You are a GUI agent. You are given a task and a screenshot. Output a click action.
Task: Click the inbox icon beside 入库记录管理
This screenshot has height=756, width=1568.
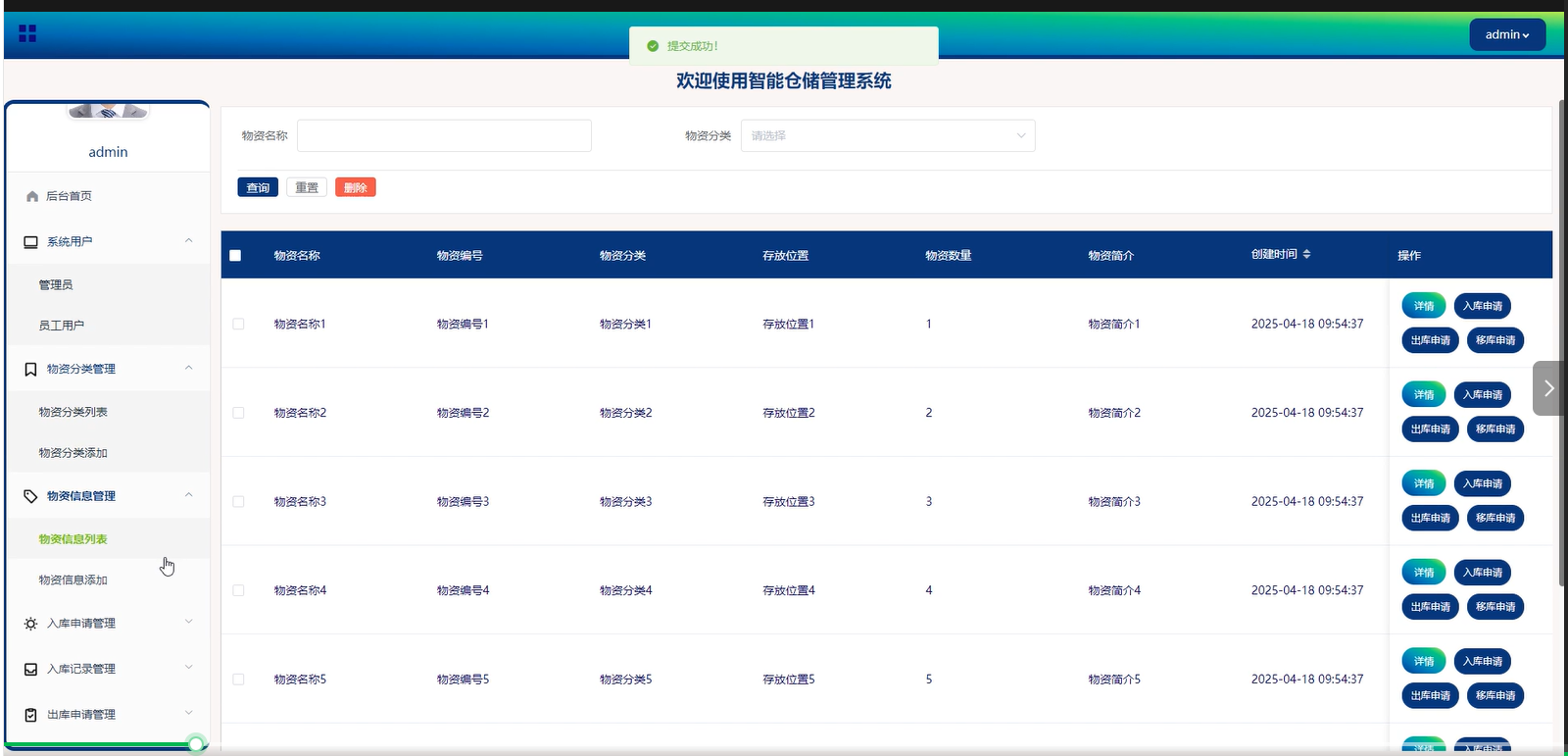(30, 670)
